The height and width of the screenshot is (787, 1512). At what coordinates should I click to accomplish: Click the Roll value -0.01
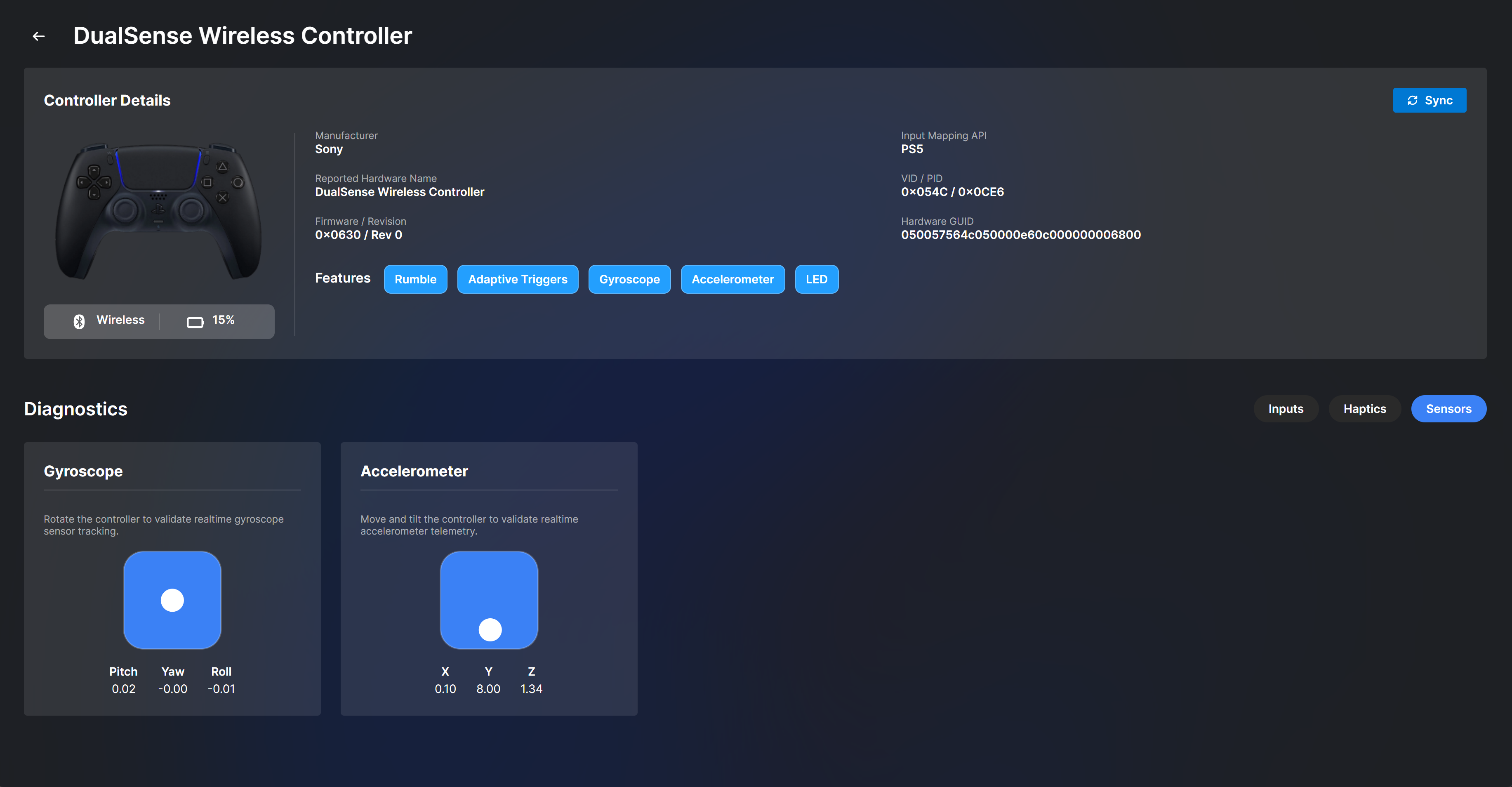[x=221, y=689]
